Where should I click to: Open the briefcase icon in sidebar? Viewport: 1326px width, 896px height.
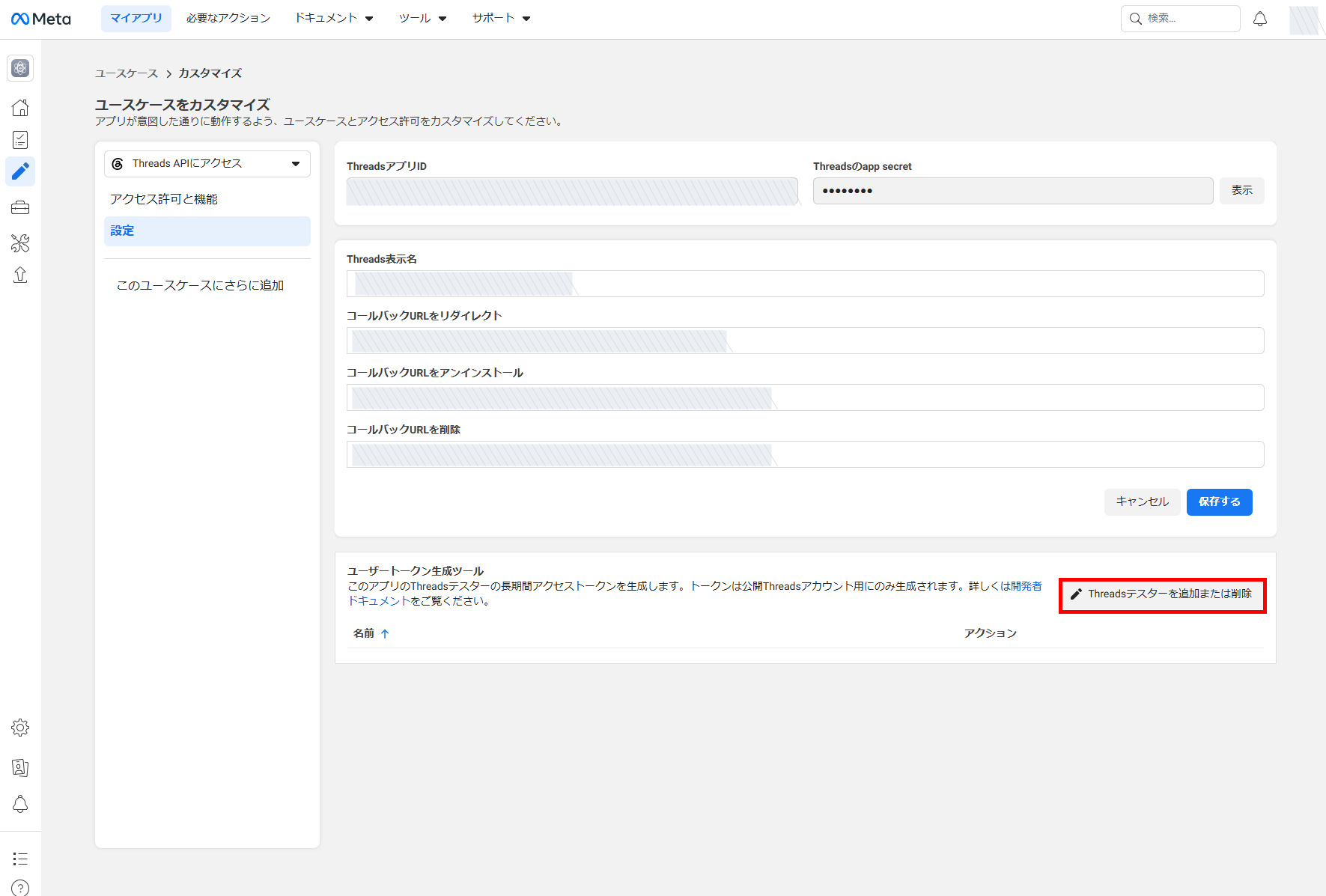pos(20,207)
